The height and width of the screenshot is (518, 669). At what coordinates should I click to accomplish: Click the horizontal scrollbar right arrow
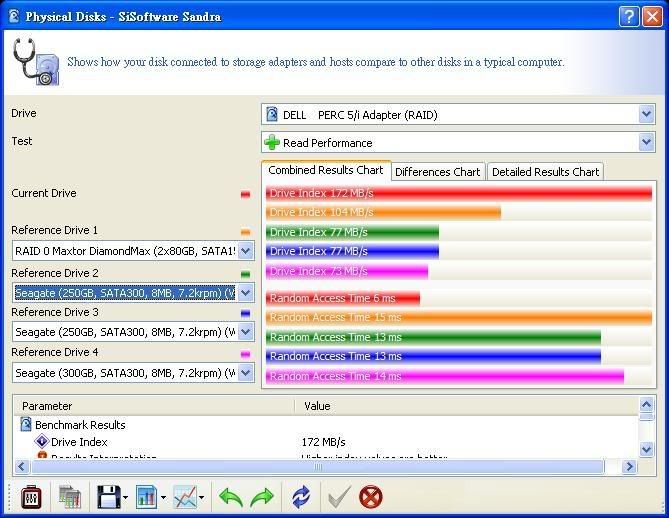[629, 466]
